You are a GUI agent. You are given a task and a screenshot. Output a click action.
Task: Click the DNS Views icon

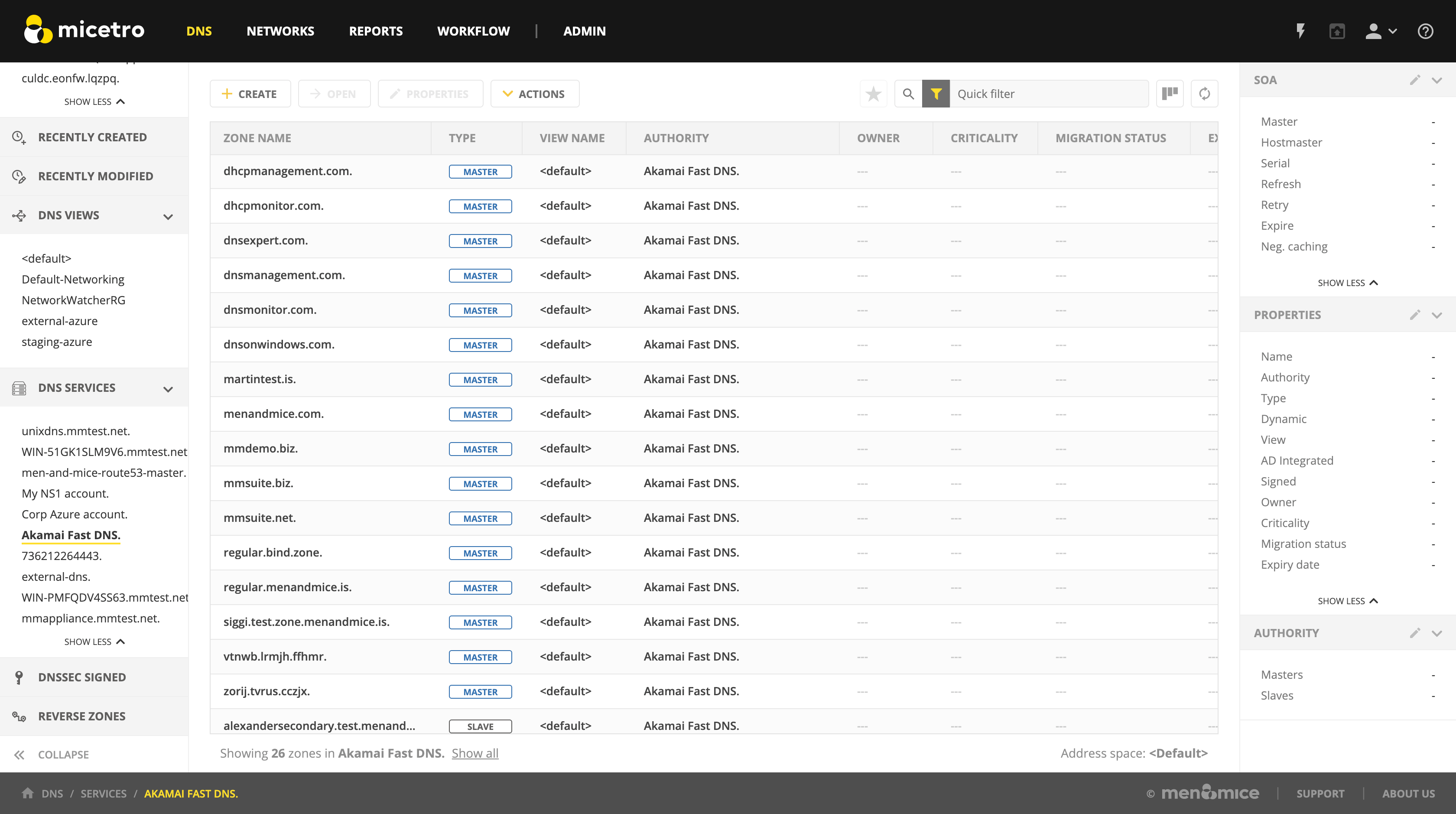(19, 215)
